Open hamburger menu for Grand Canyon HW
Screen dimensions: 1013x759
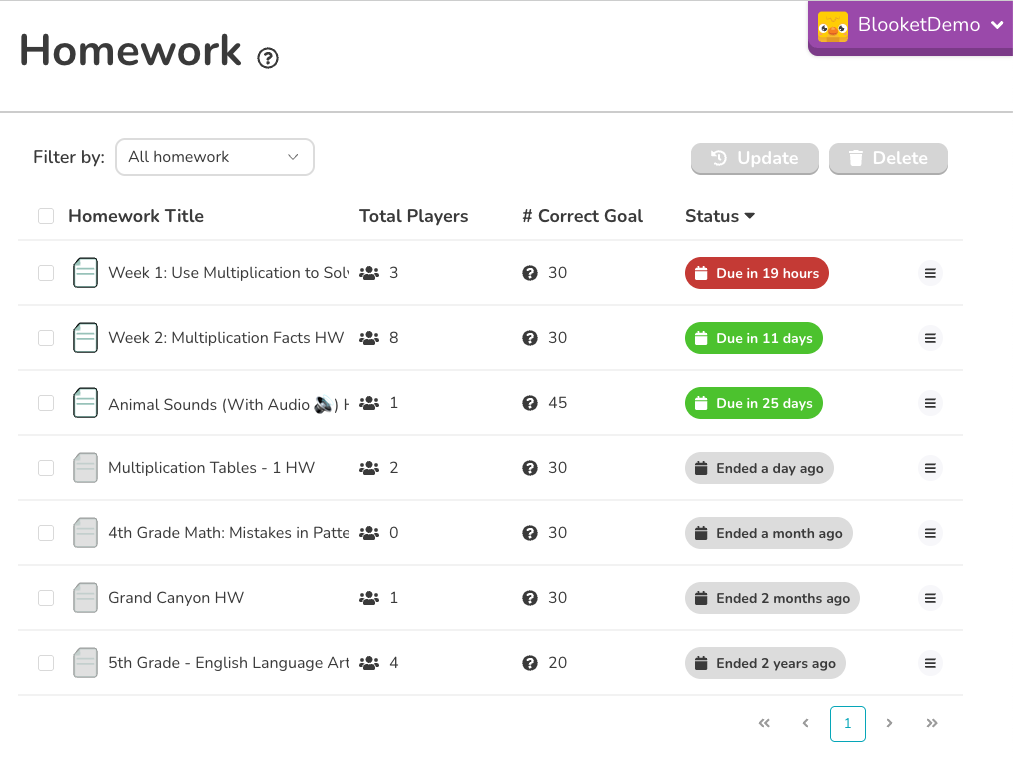pos(930,598)
